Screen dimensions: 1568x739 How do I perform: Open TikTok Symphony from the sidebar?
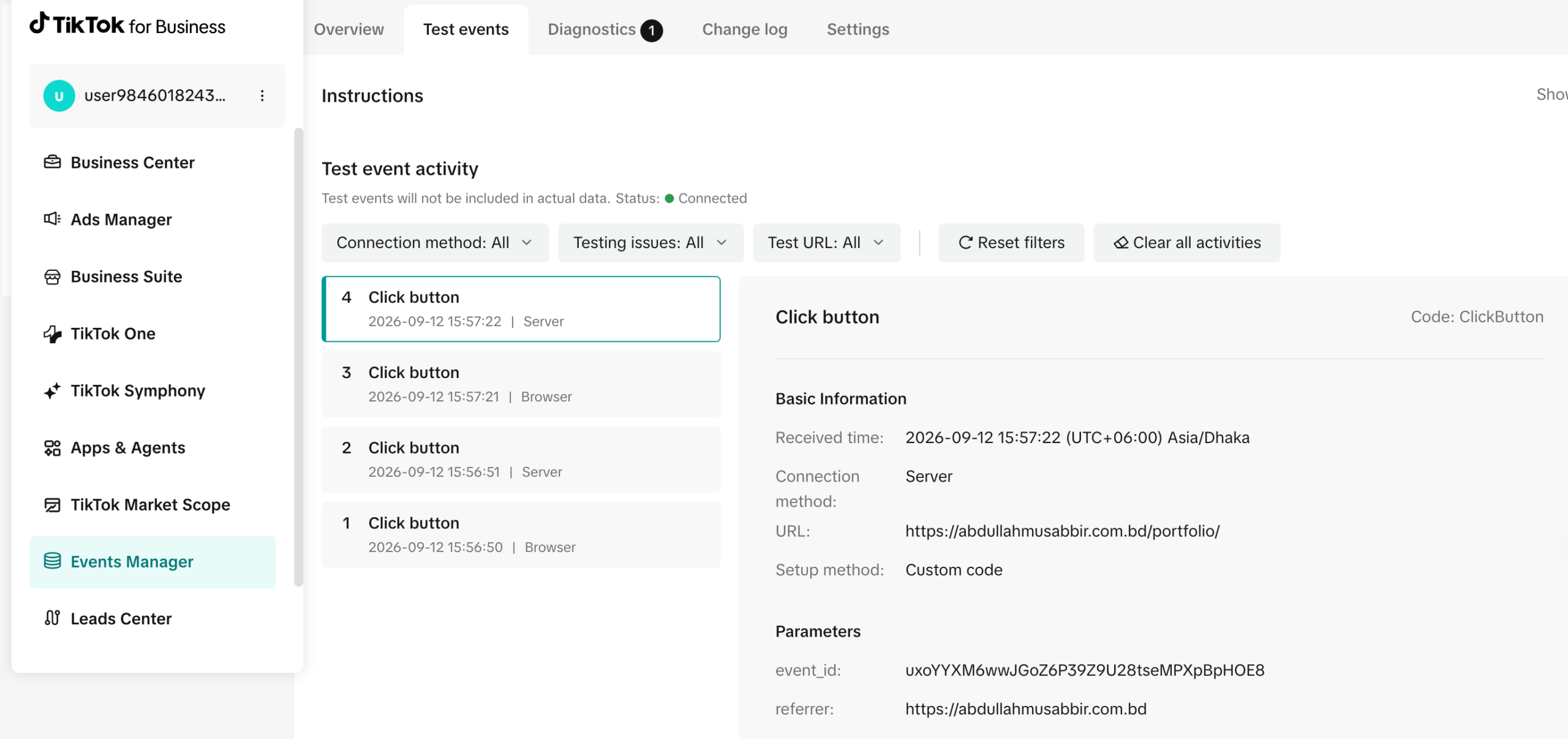(153, 390)
